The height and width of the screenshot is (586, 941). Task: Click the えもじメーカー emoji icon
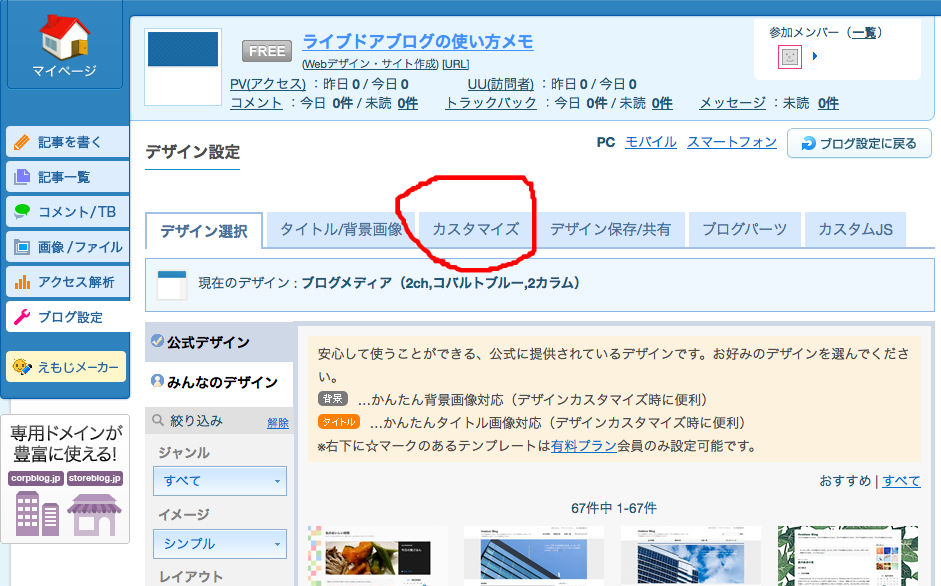coord(22,367)
